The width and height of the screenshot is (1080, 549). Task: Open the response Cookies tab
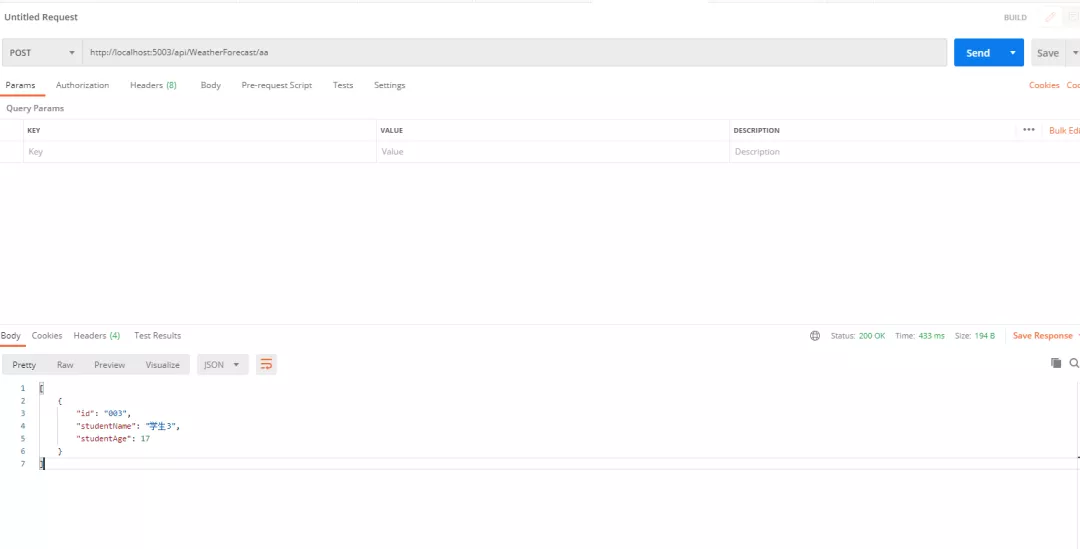[47, 335]
